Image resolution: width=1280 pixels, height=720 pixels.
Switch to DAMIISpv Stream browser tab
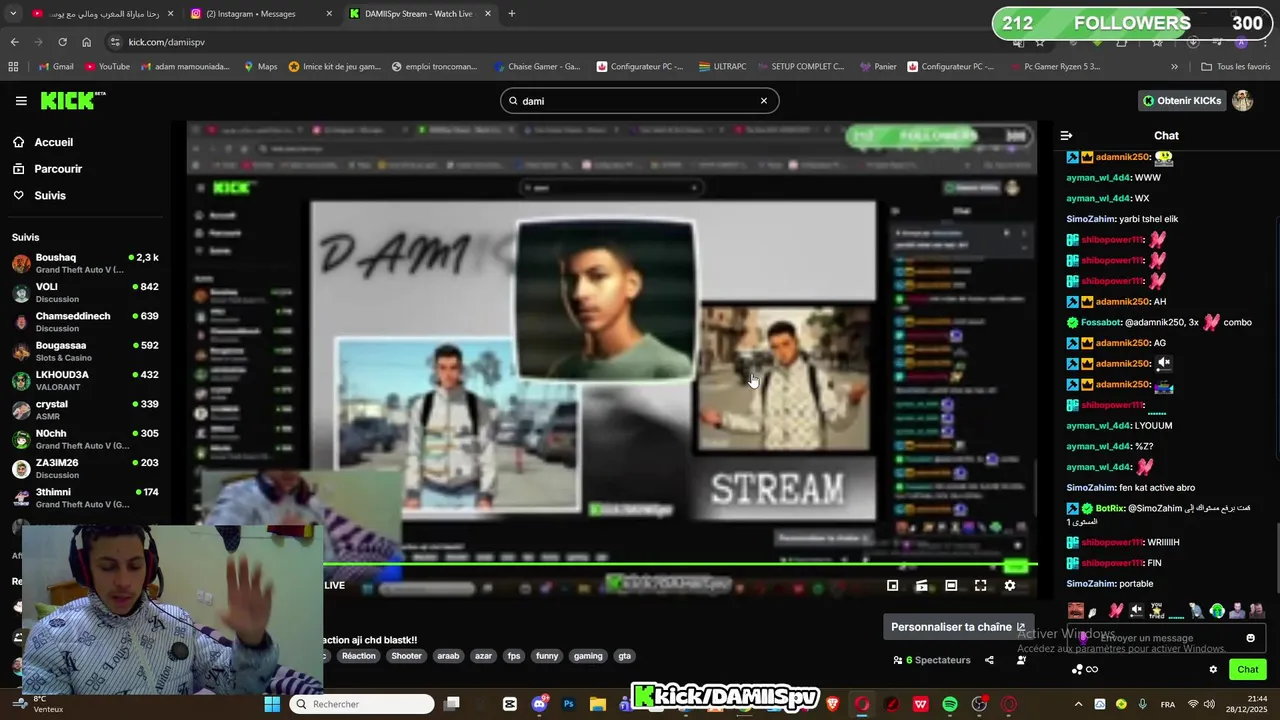point(420,14)
